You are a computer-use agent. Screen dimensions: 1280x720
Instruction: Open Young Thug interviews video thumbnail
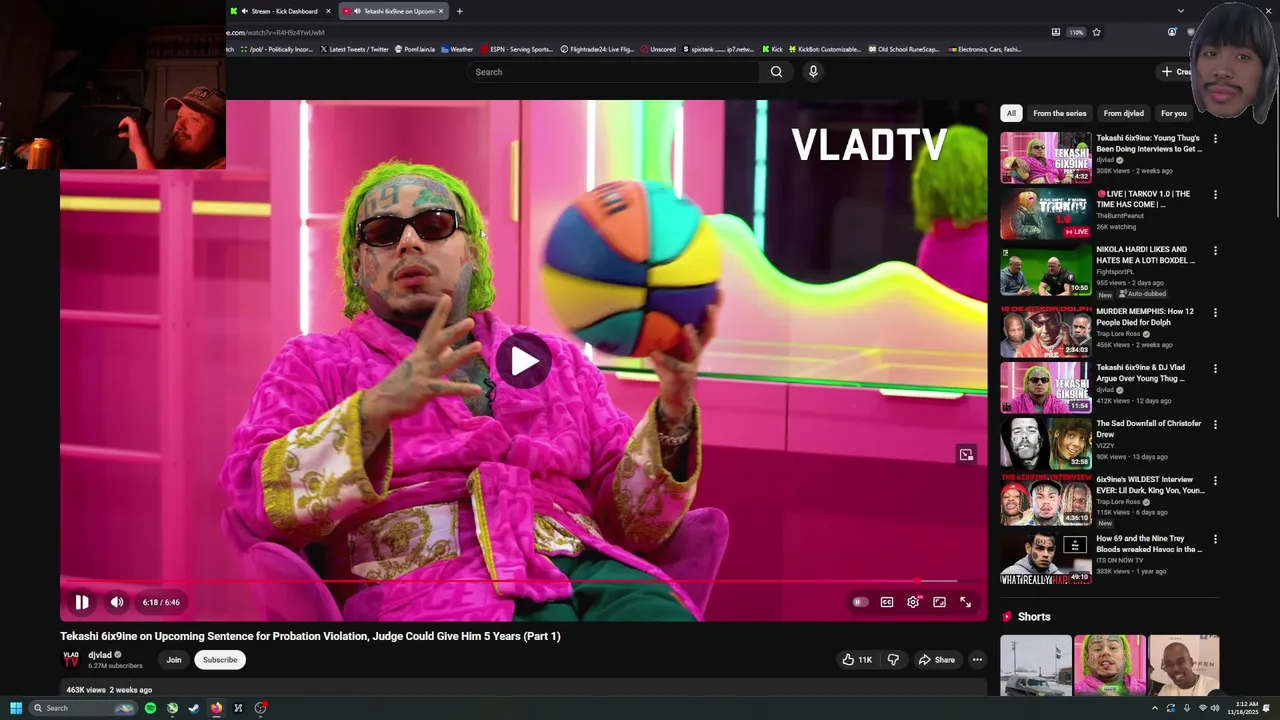1046,157
